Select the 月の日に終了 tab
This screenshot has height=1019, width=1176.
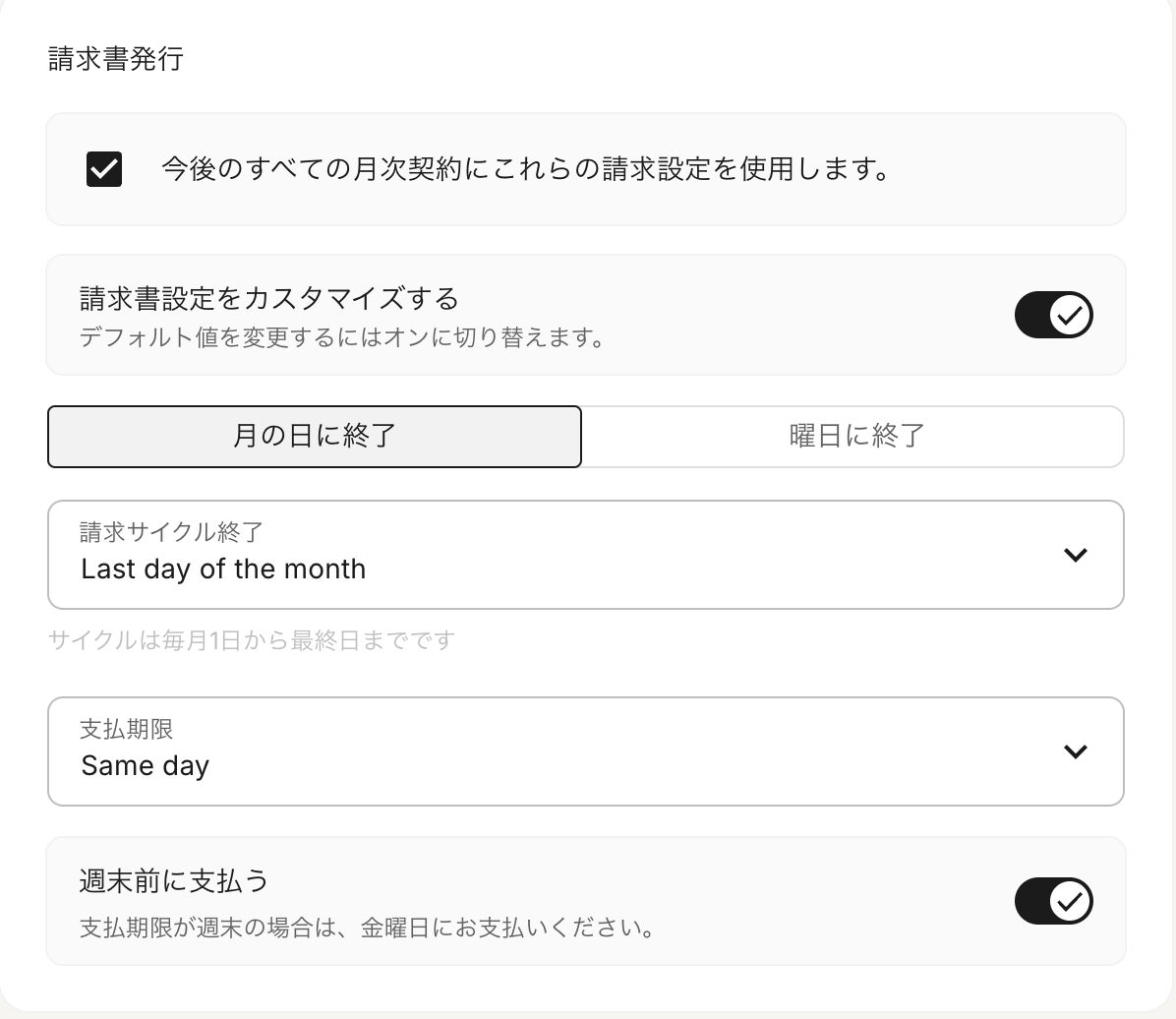[x=315, y=436]
